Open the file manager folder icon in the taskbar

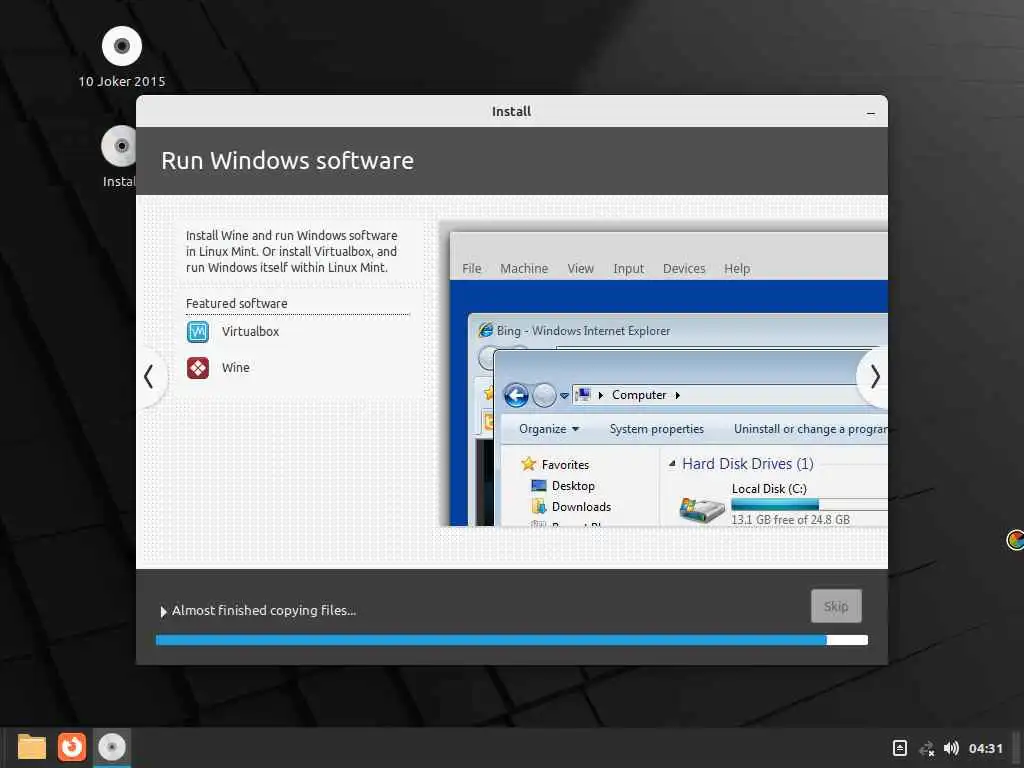[x=31, y=747]
